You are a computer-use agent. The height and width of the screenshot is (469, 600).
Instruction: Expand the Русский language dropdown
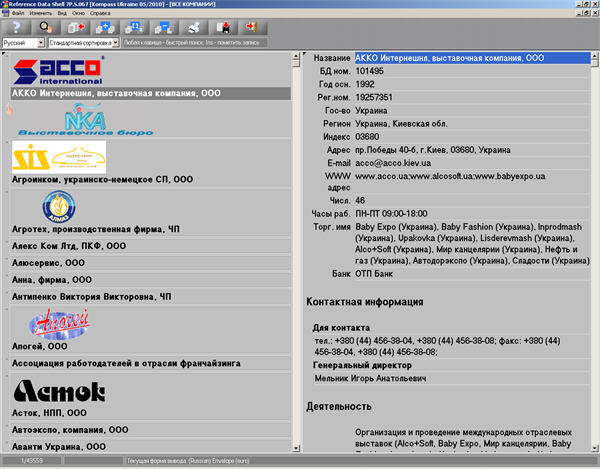(41, 43)
